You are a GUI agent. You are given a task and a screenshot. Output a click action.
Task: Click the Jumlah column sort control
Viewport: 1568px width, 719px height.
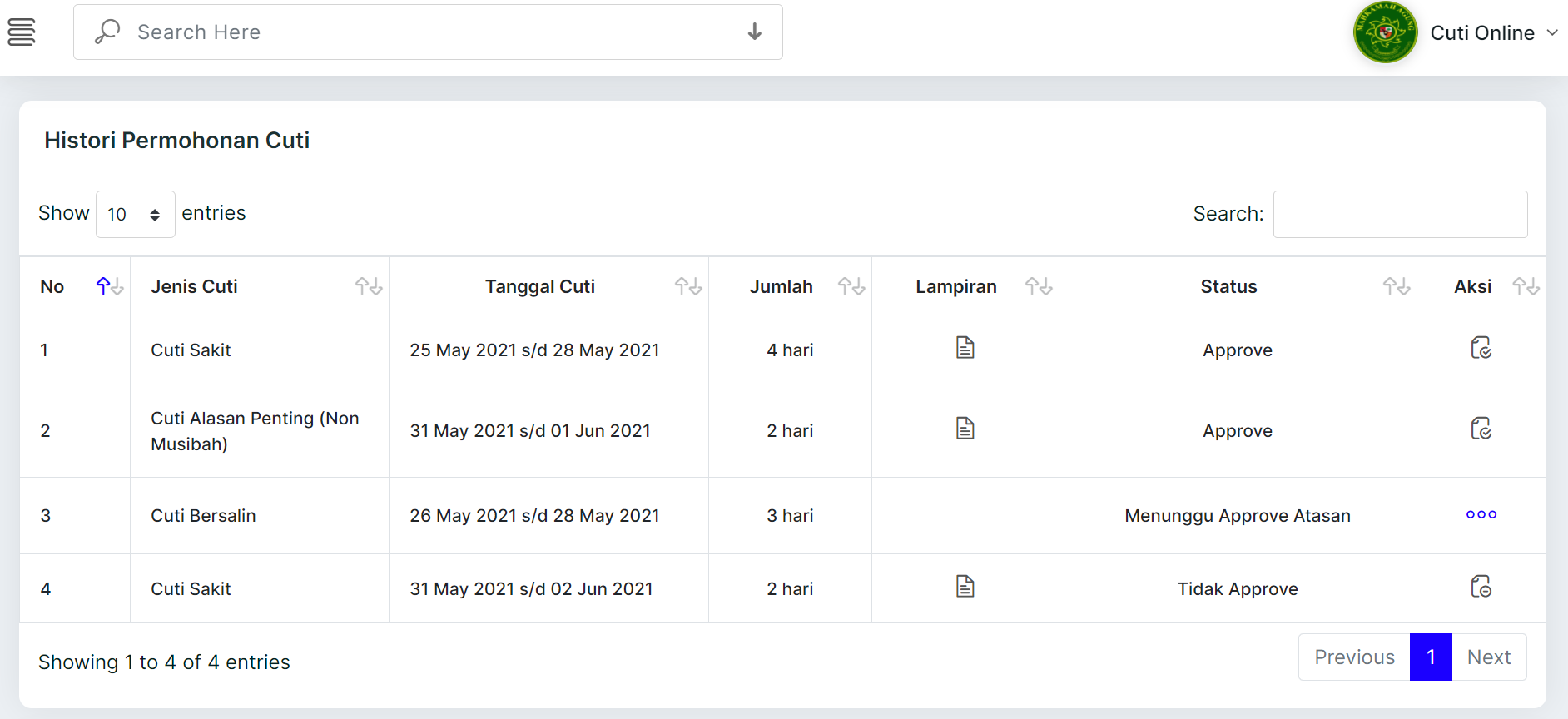pos(851,285)
